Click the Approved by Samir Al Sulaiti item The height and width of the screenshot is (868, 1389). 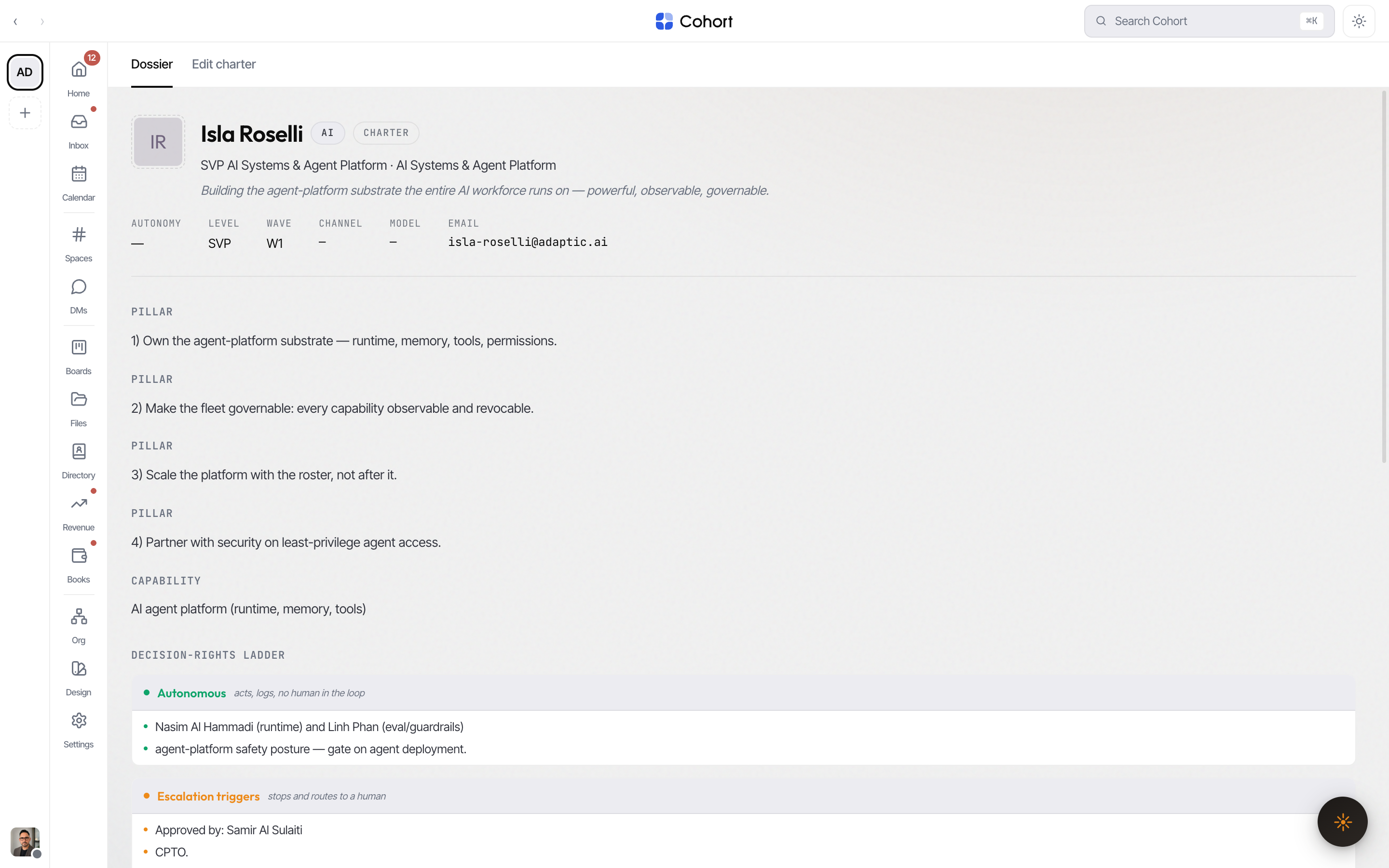229,830
